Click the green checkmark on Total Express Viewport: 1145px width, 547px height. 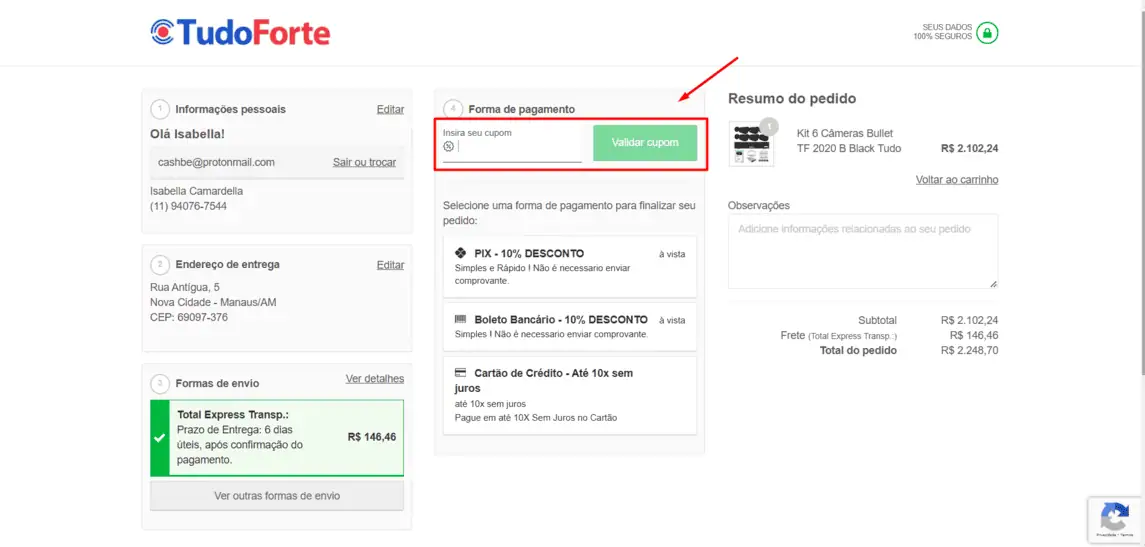(x=159, y=438)
